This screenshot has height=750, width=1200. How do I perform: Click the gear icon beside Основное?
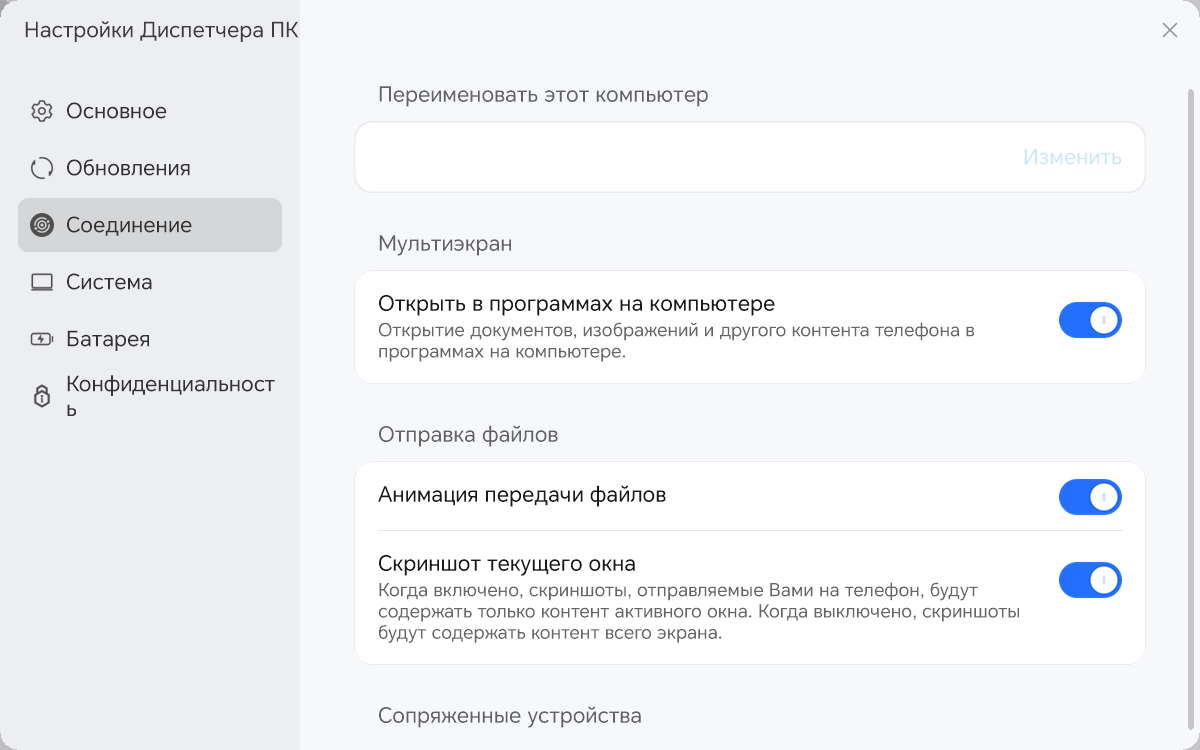click(x=41, y=111)
